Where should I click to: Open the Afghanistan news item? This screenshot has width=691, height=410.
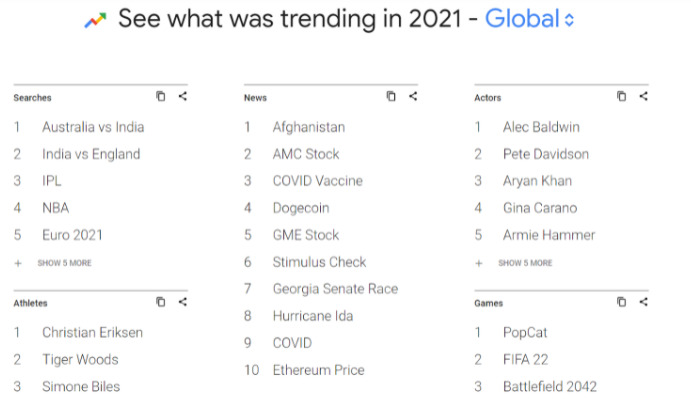point(308,127)
